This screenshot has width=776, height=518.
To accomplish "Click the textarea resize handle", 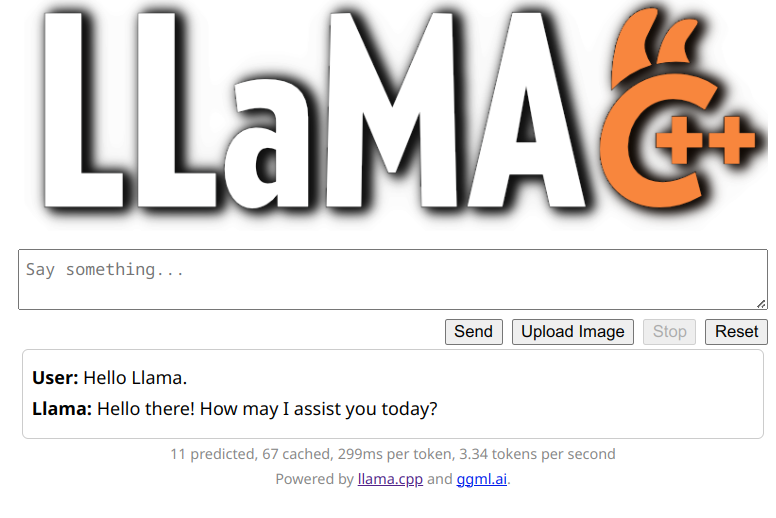I will pos(761,303).
